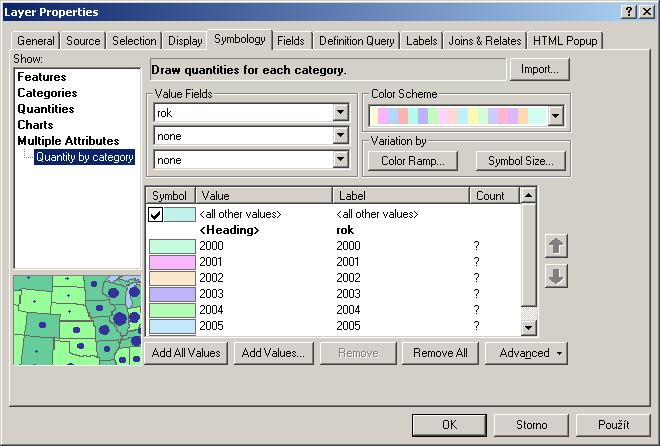
Task: Click the purple swatch for 2003
Action: tap(172, 294)
